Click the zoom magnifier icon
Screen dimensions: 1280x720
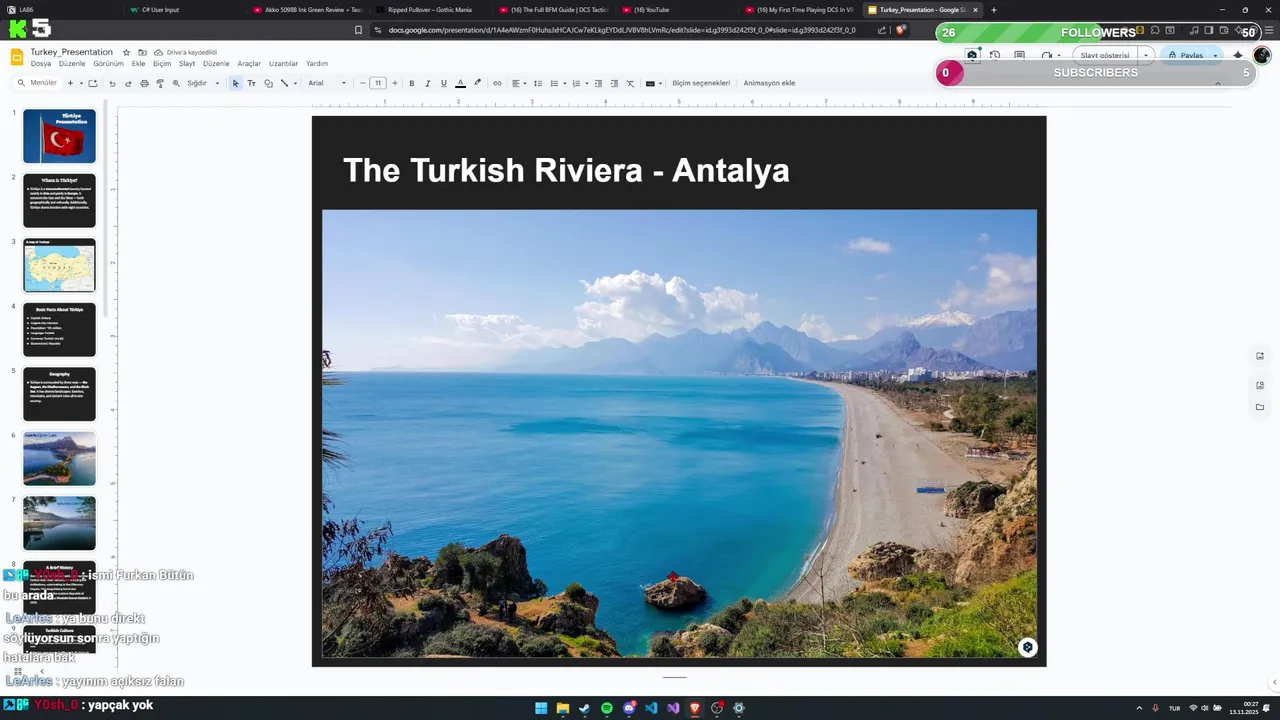176,83
